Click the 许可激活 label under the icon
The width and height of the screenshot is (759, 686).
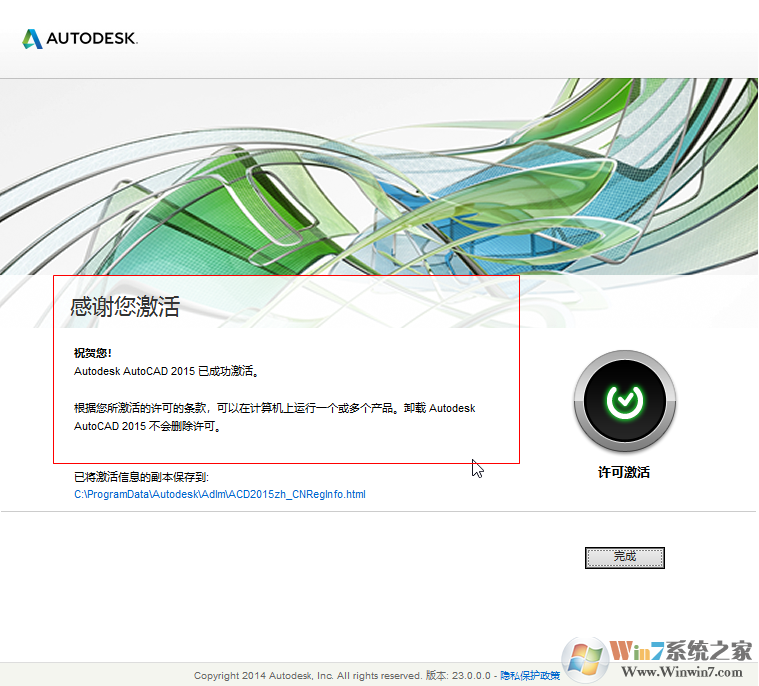tap(624, 473)
